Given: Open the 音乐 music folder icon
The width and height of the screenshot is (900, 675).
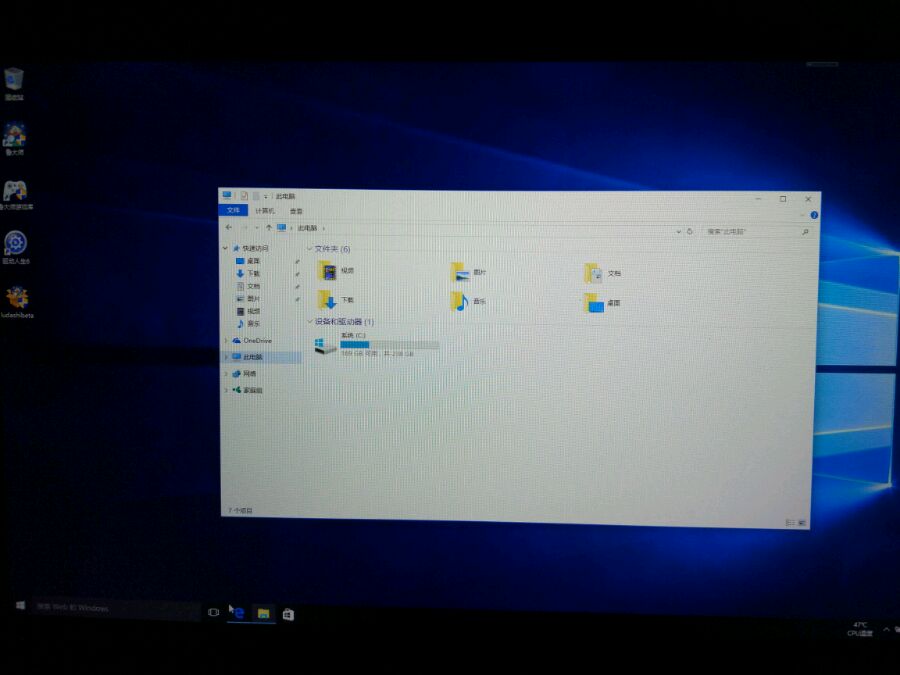Looking at the screenshot, I should click(459, 301).
